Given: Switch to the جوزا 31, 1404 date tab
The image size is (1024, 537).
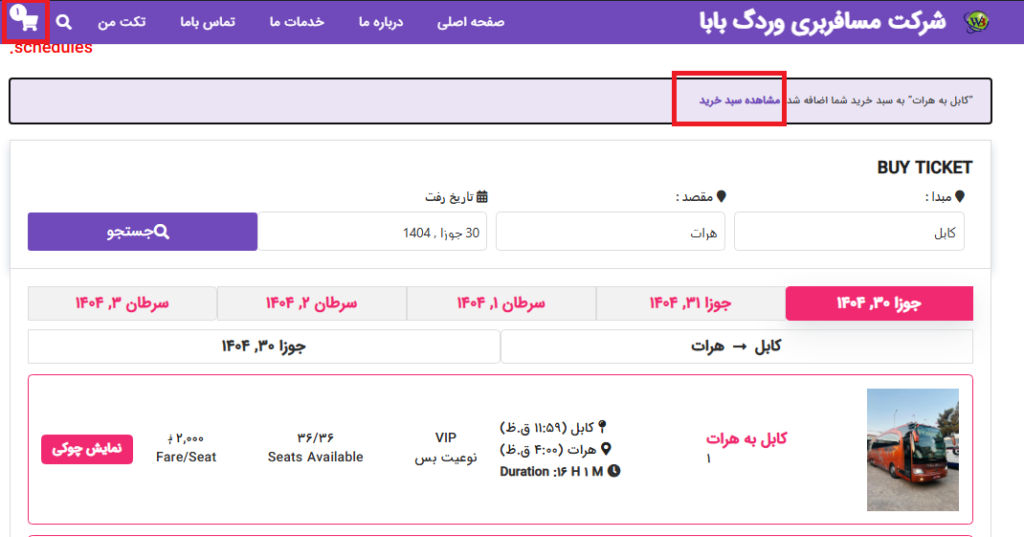Looking at the screenshot, I should pos(690,303).
